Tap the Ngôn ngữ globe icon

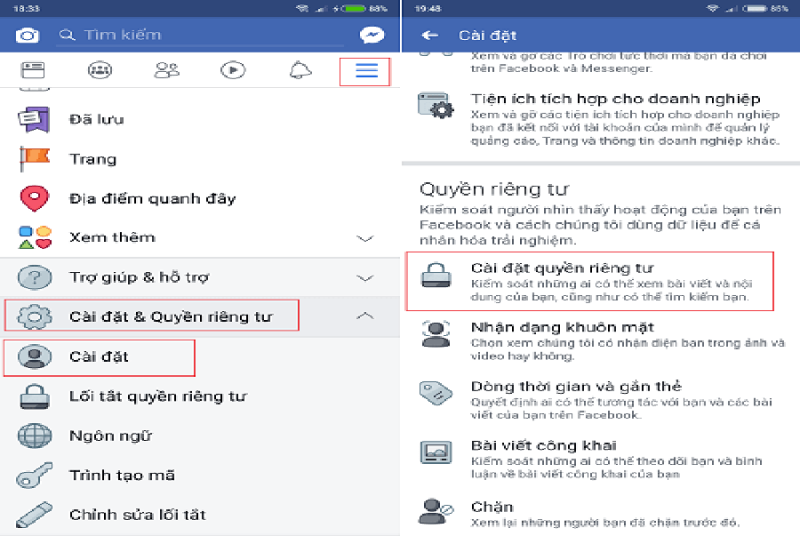35,436
